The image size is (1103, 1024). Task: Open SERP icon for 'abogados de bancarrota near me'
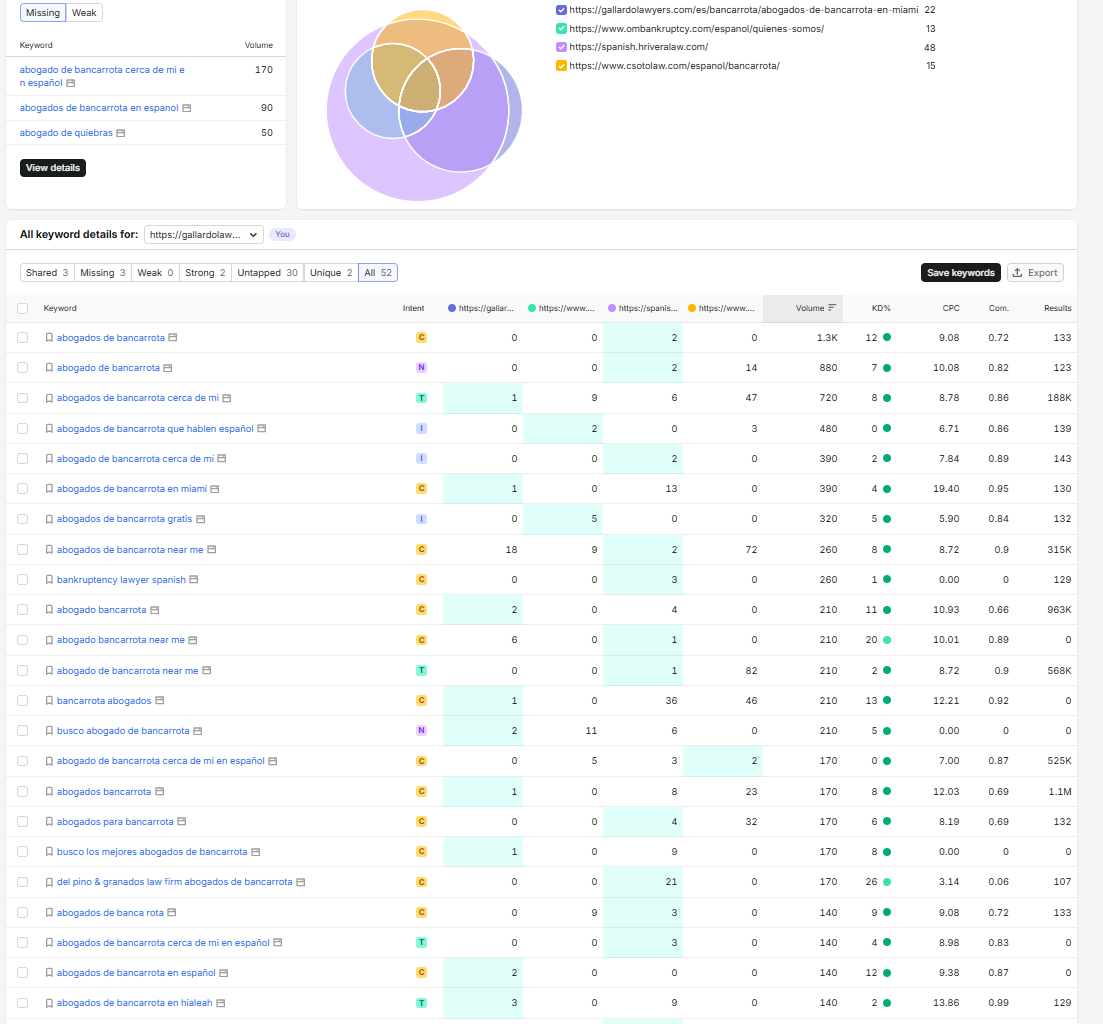(x=212, y=549)
